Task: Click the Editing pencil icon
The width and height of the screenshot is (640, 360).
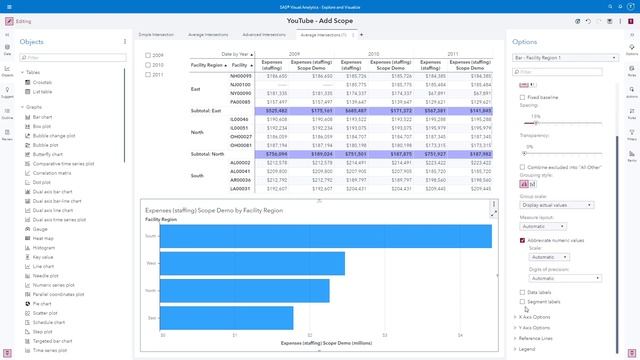Action: coord(9,21)
